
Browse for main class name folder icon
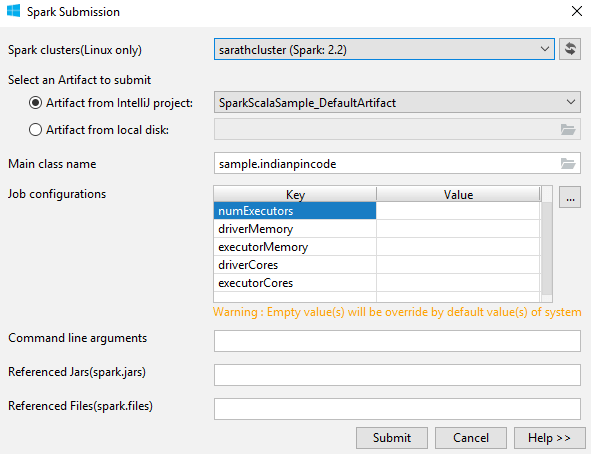coord(568,164)
